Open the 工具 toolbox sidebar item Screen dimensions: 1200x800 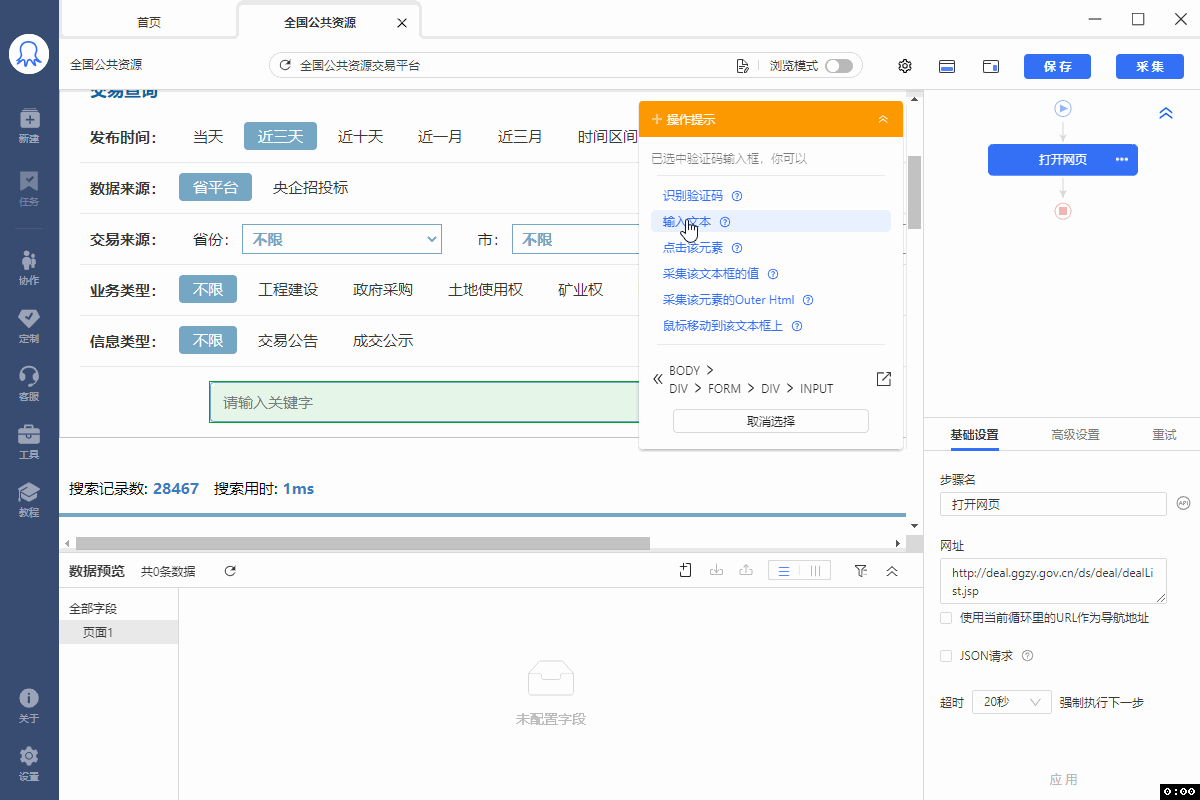tap(29, 440)
